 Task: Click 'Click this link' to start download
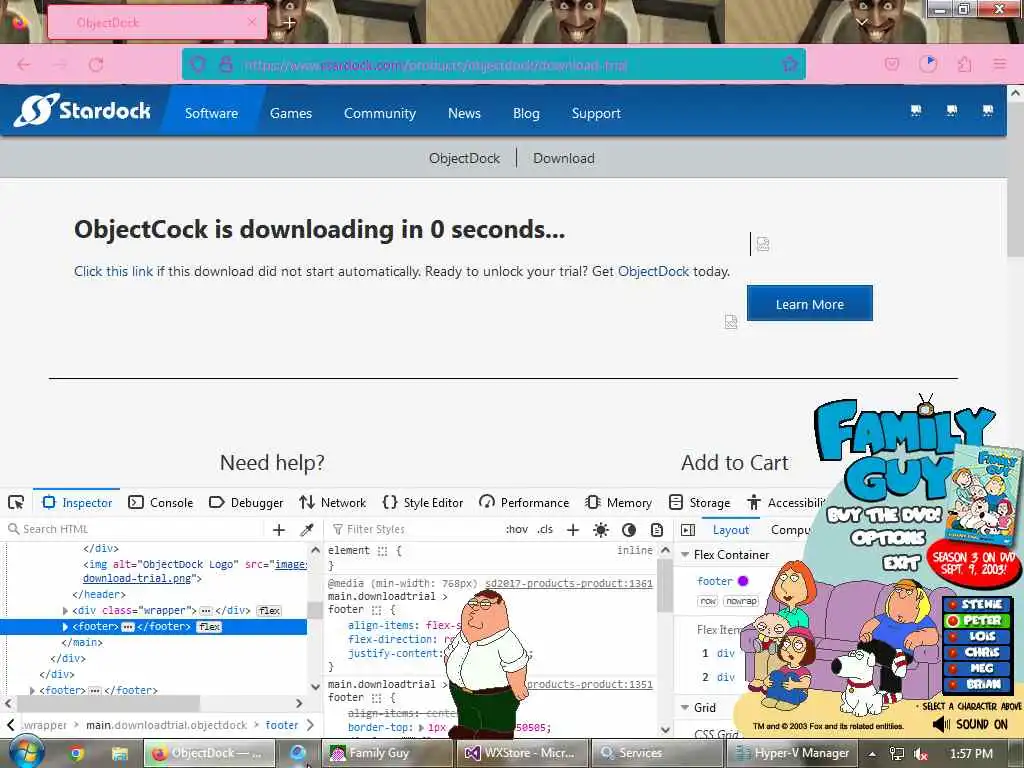coord(113,271)
